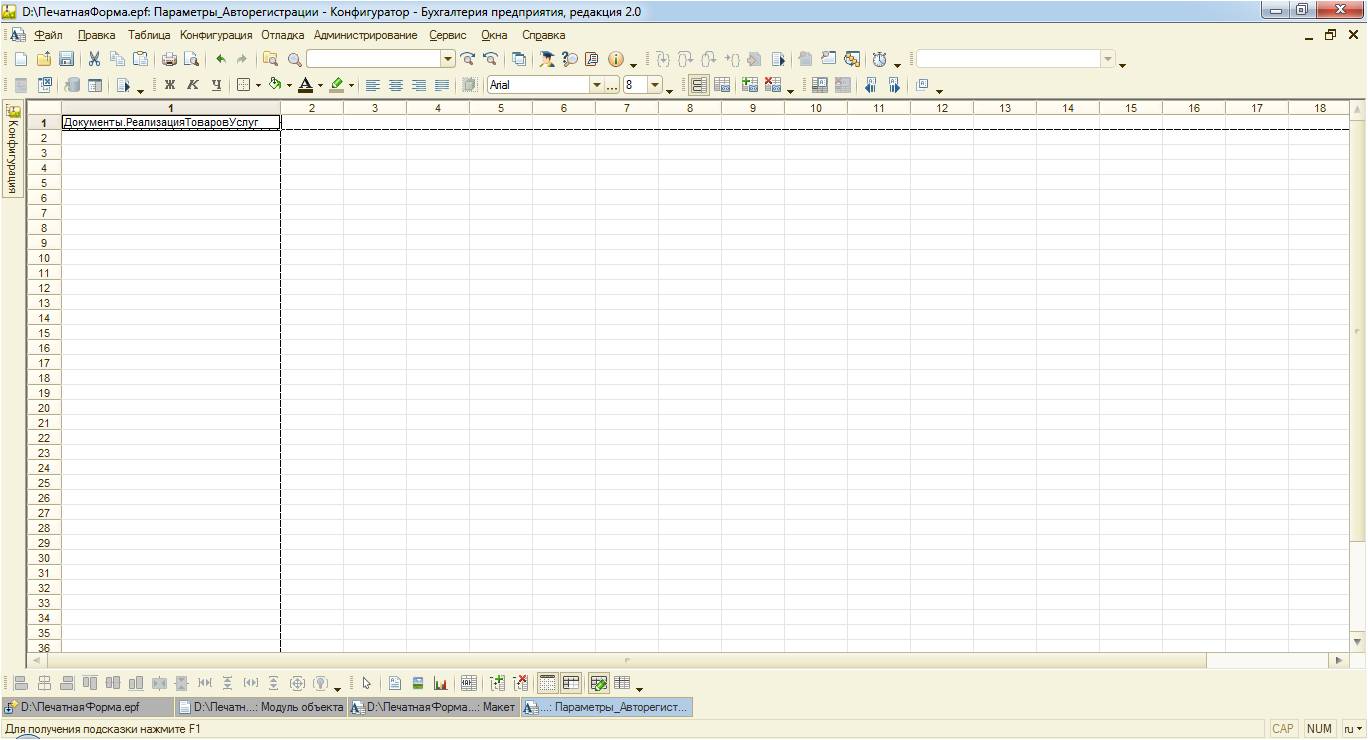Open the syntax assistant graduate icon
This screenshot has width=1368, height=740.
[547, 60]
